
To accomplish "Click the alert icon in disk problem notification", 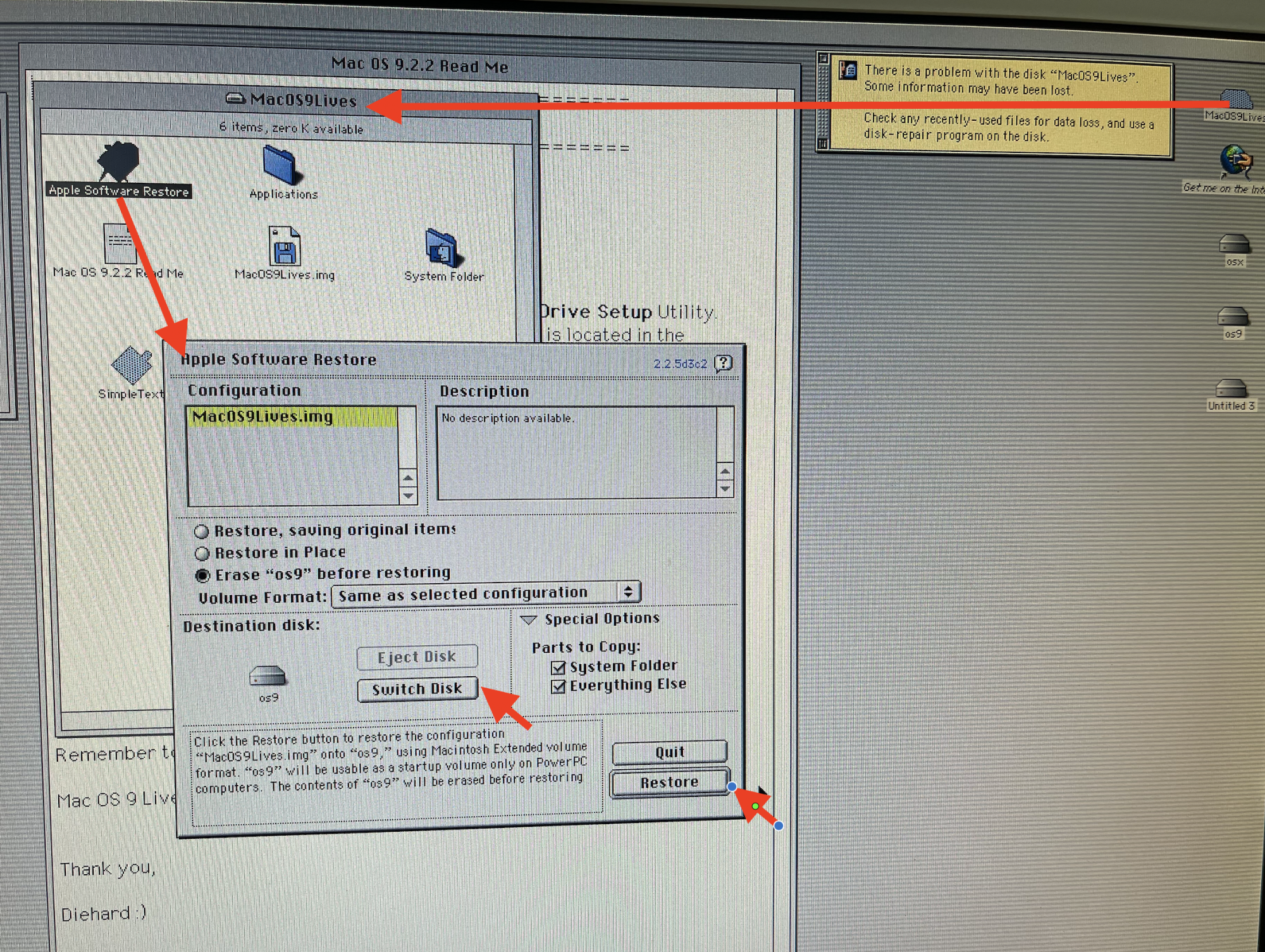I will pos(848,70).
